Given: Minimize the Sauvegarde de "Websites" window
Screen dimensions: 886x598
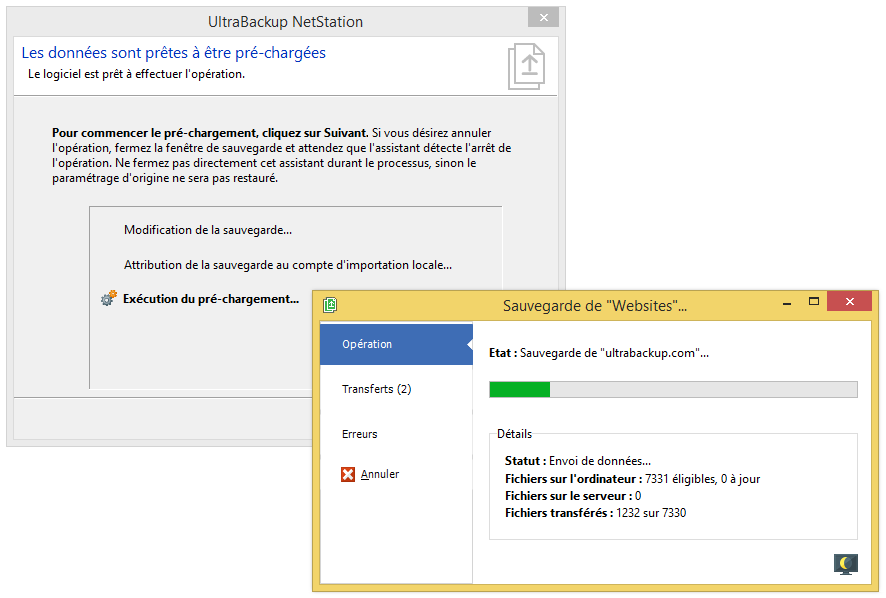Looking at the screenshot, I should click(x=785, y=301).
